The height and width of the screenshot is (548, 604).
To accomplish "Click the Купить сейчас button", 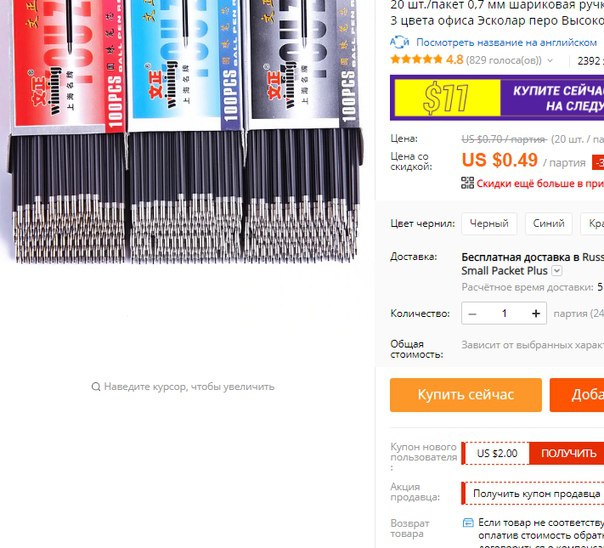I will tap(466, 395).
